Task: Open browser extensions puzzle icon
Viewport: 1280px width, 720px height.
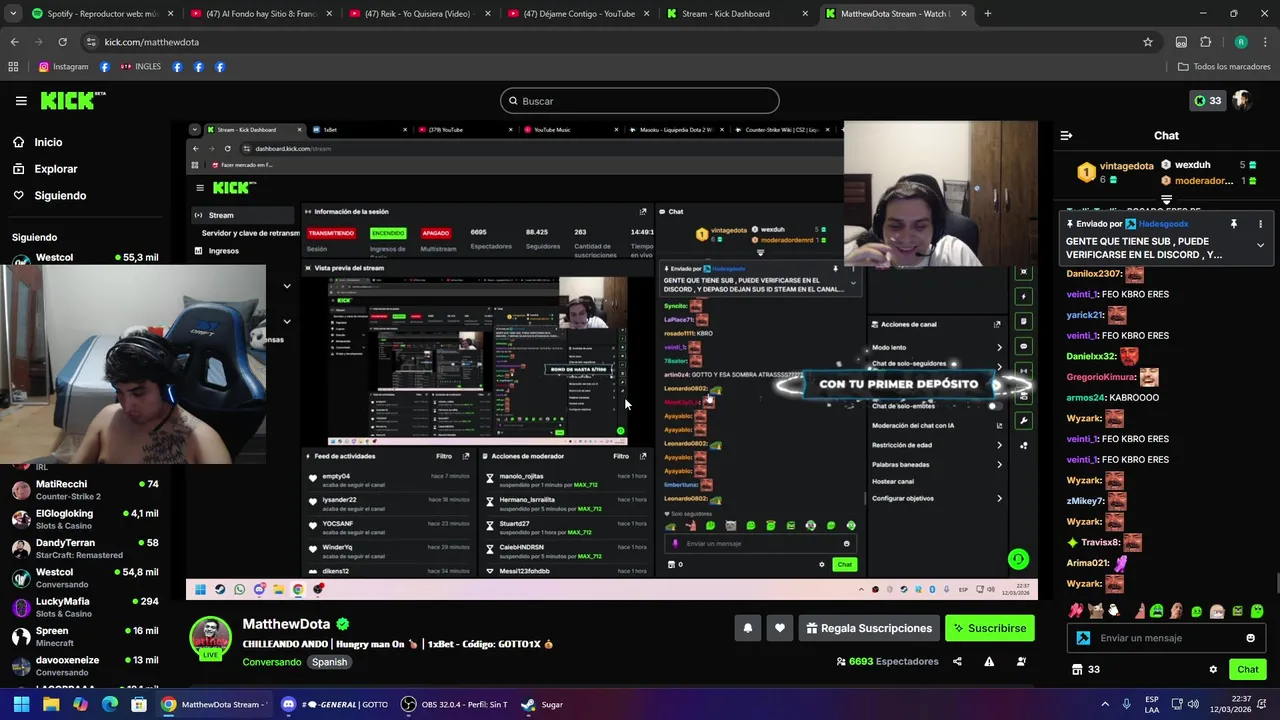Action: coord(1206,42)
